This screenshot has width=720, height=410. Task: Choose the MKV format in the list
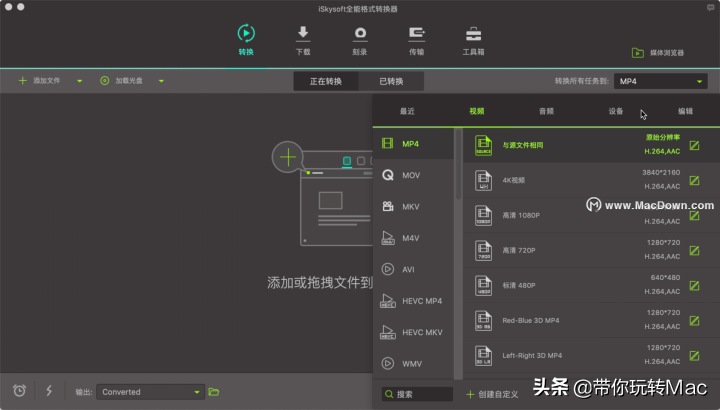coord(413,207)
